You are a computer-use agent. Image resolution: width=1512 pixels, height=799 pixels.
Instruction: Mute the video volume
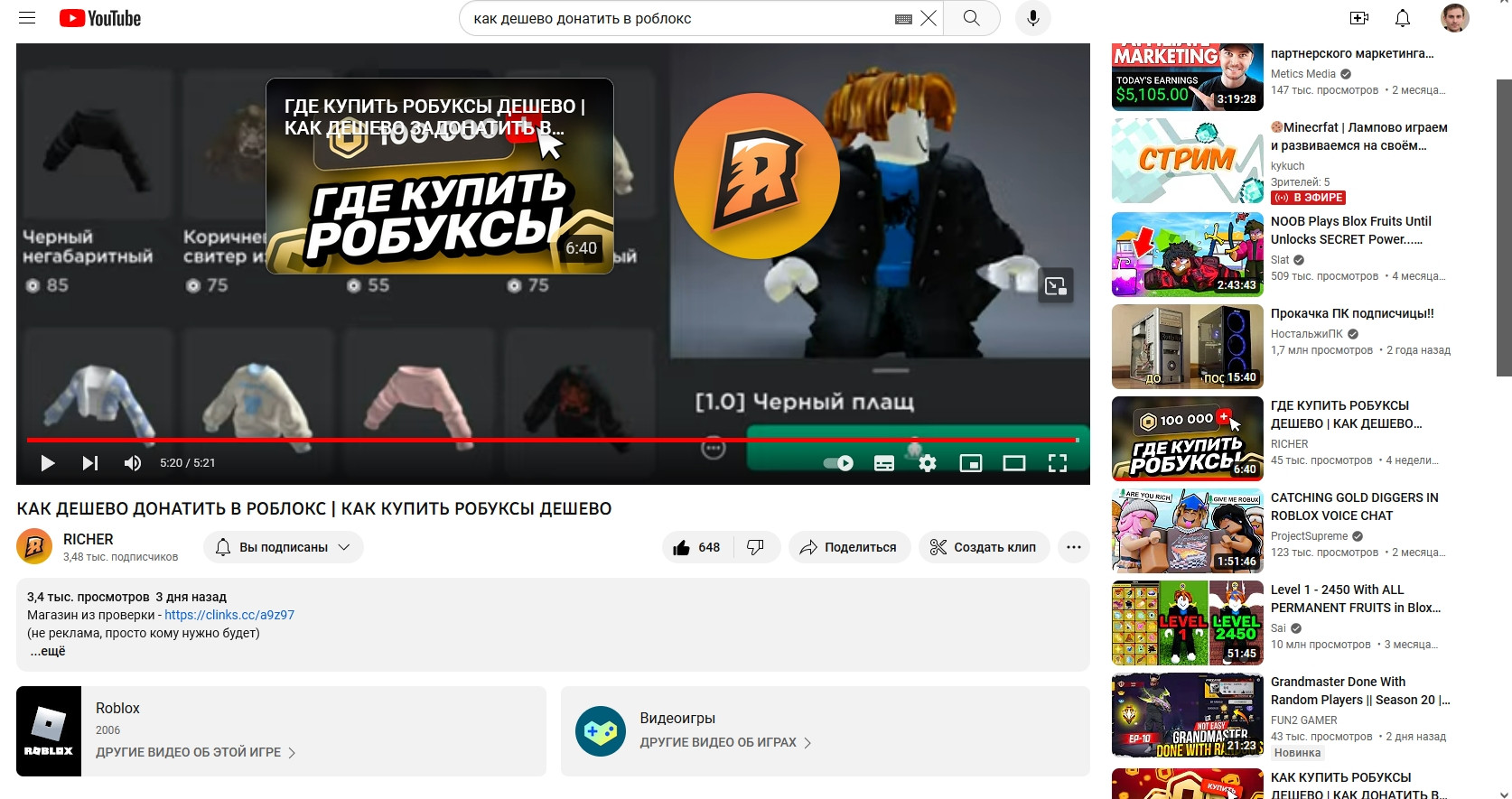pos(133,463)
